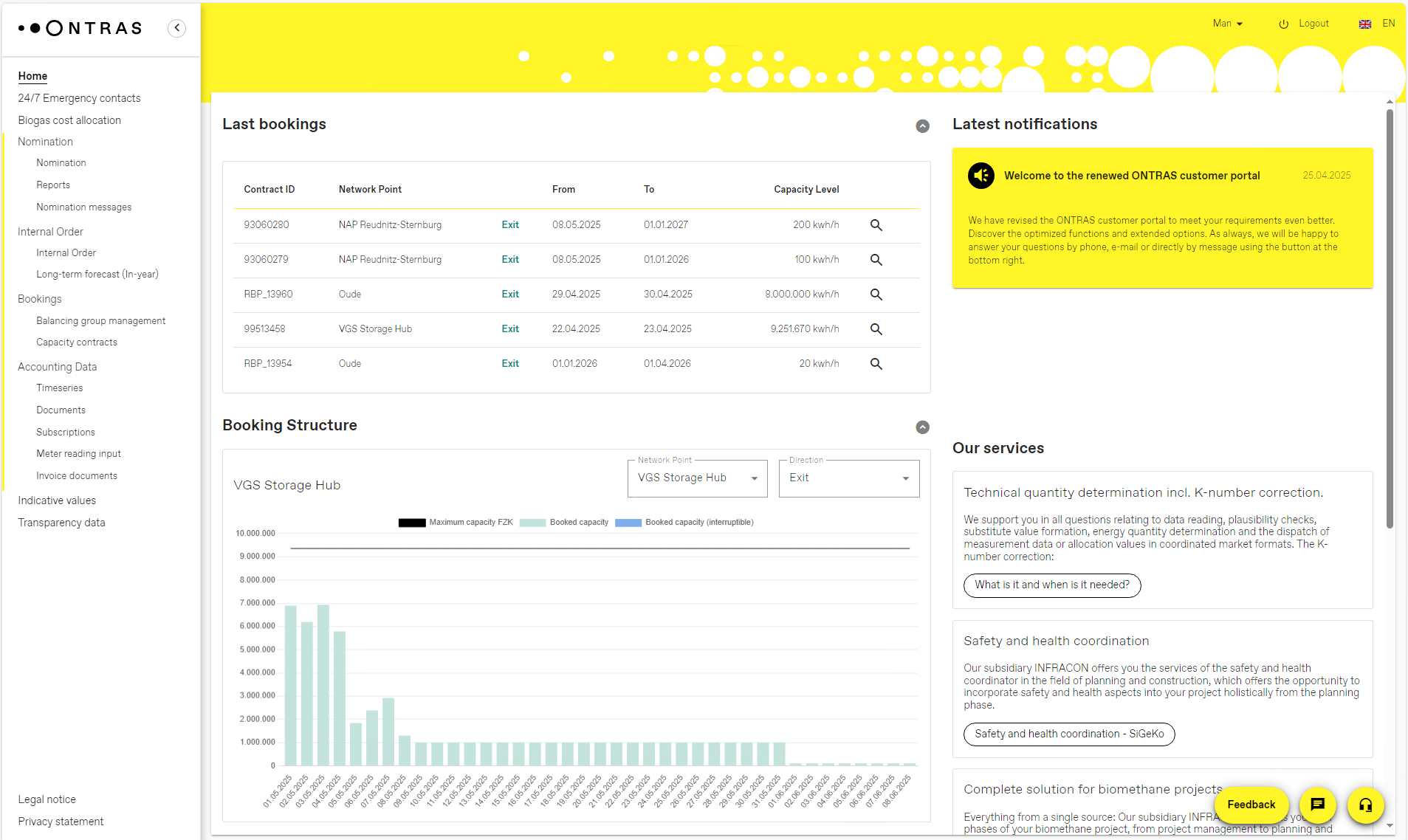1408x840 pixels.
Task: Sort table by Capacity Level column
Action: click(x=806, y=190)
